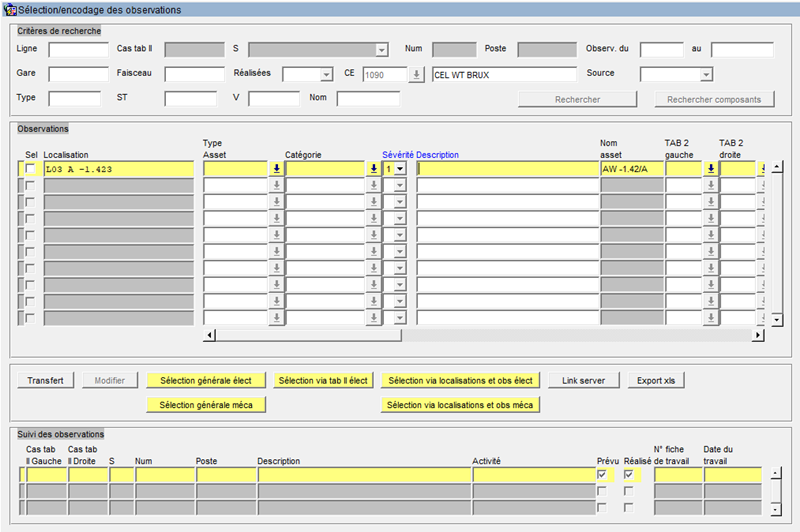Click the Rechercher button
Image resolution: width=800 pixels, height=532 pixels.
(x=578, y=99)
